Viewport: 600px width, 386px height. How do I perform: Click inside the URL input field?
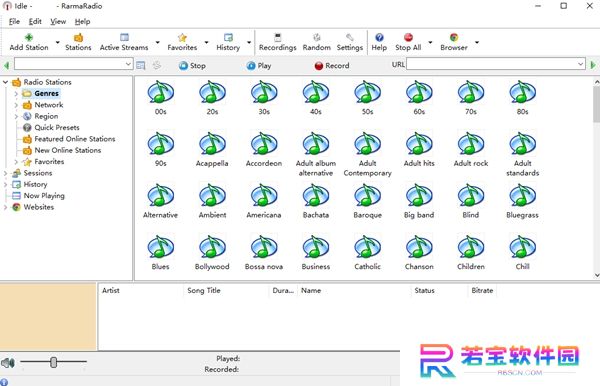[x=491, y=64]
